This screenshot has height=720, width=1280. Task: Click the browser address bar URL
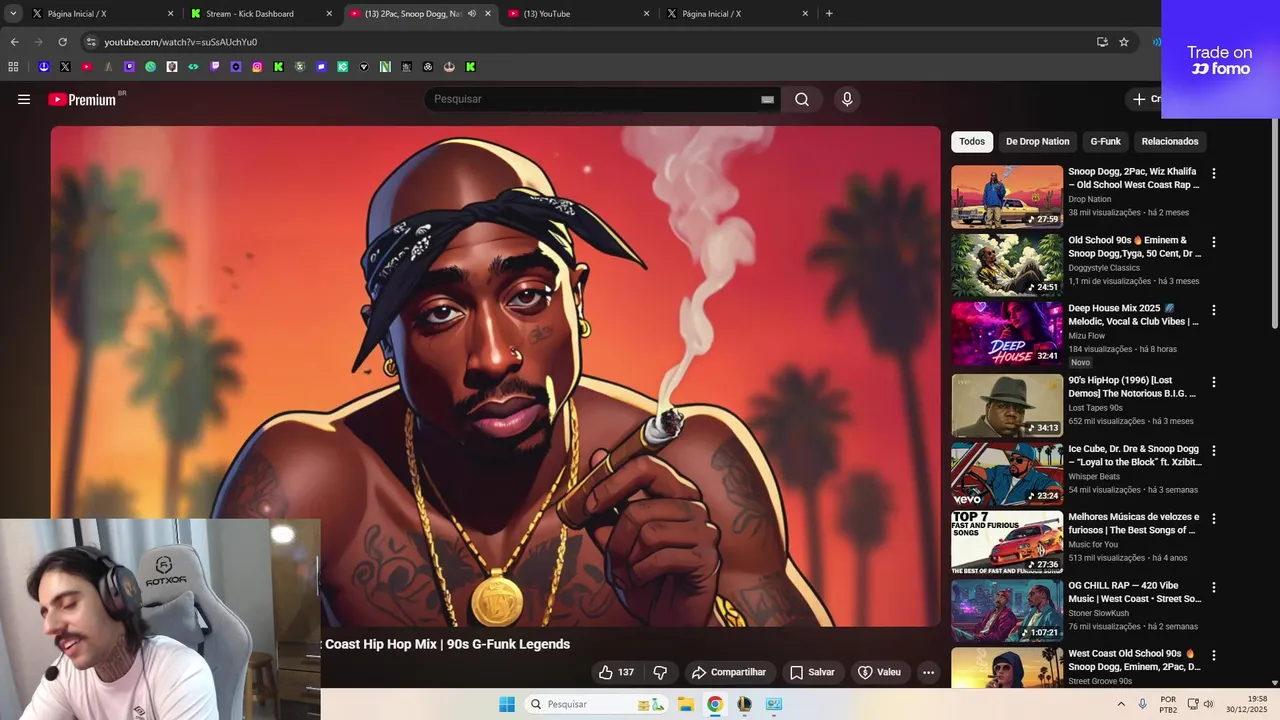point(181,42)
